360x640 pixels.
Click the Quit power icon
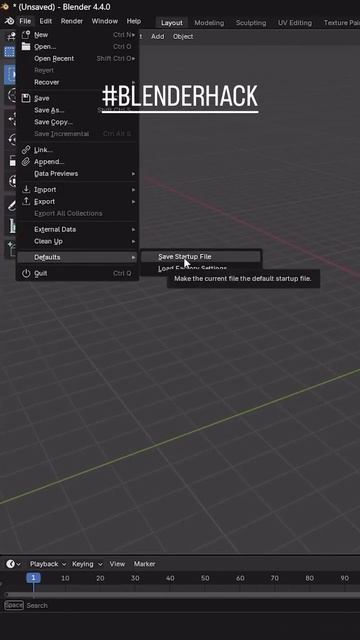coord(26,273)
